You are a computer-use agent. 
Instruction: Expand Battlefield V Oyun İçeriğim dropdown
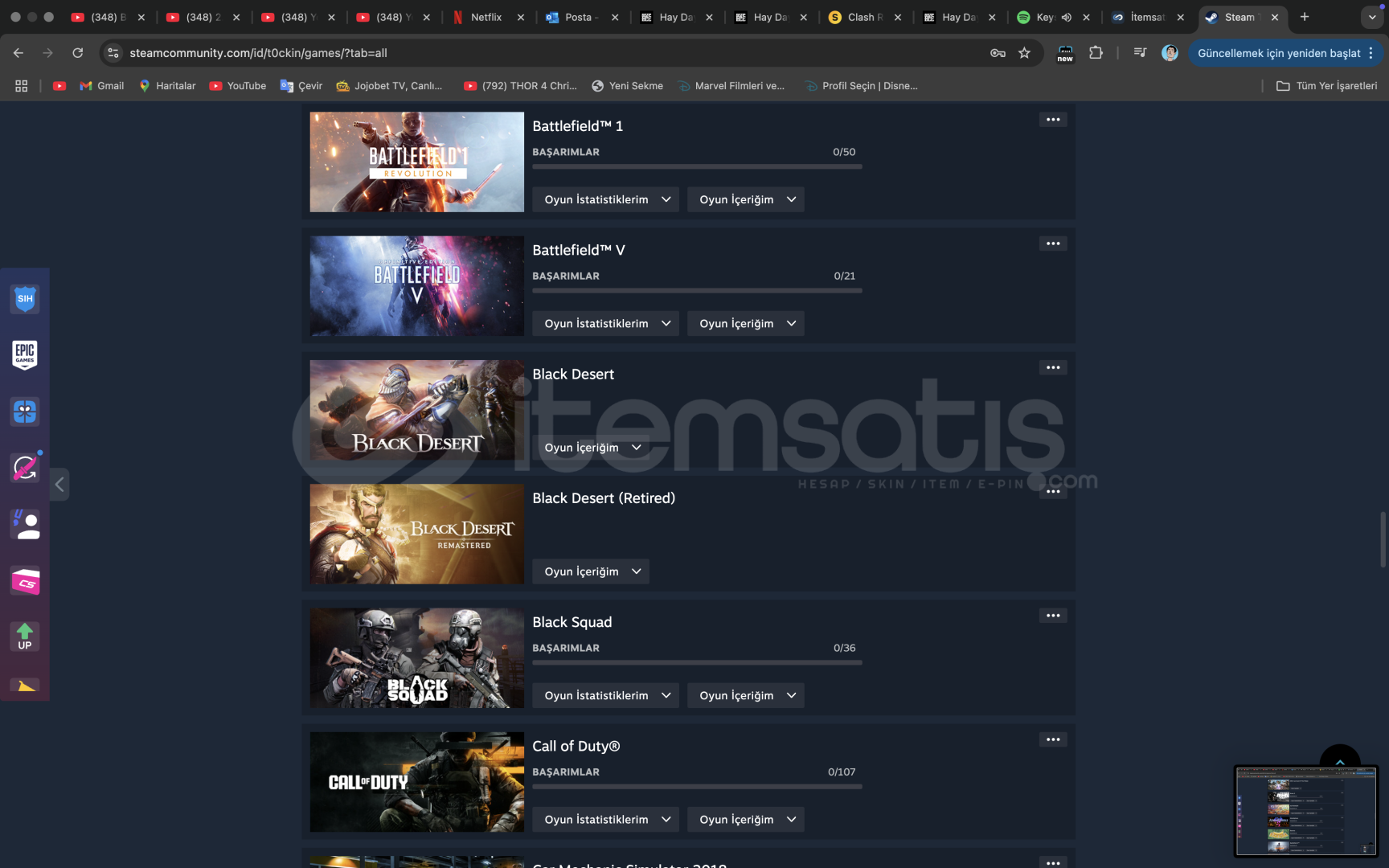[x=746, y=323]
